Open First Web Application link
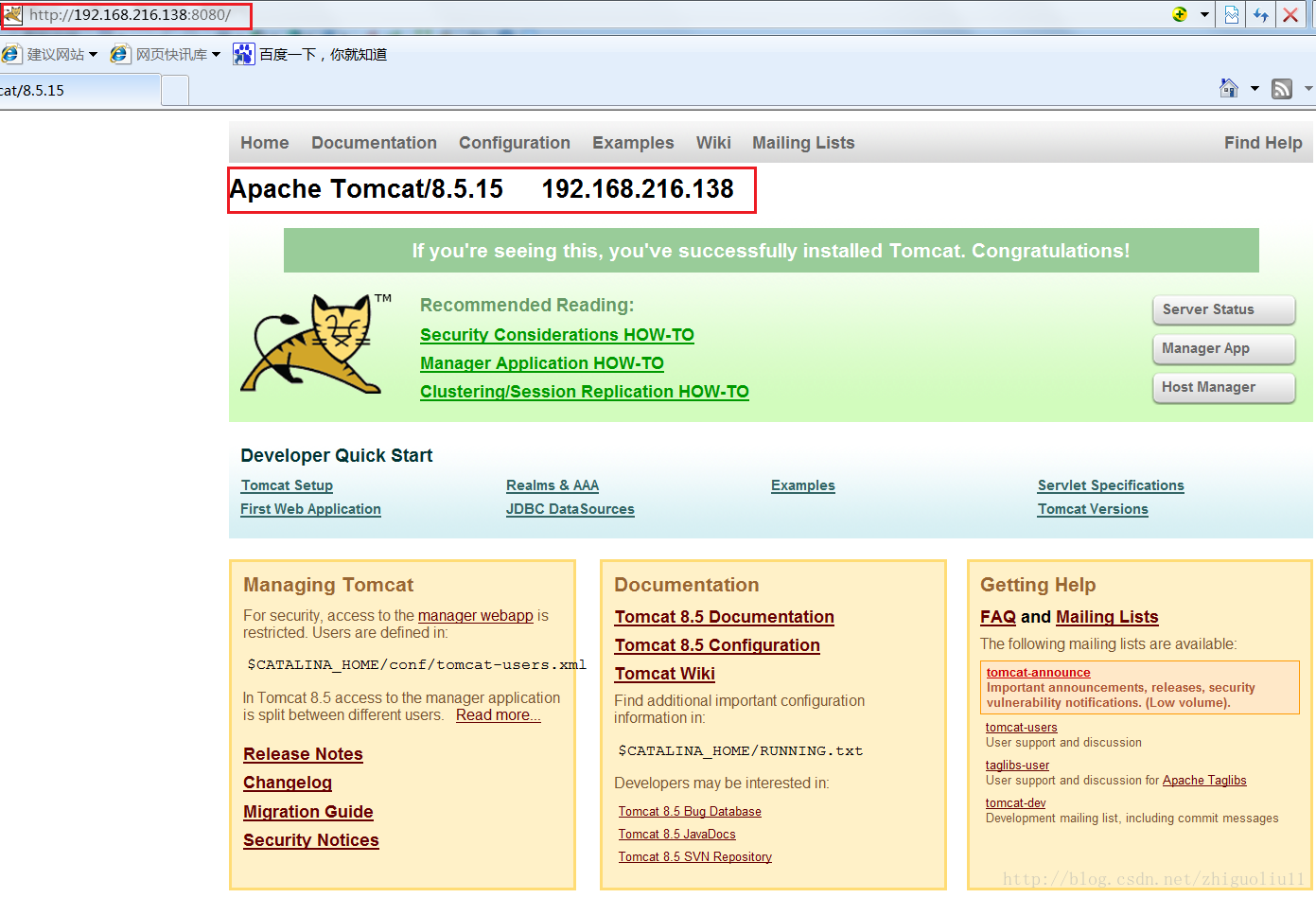Image resolution: width=1316 pixels, height=898 pixels. coord(310,509)
